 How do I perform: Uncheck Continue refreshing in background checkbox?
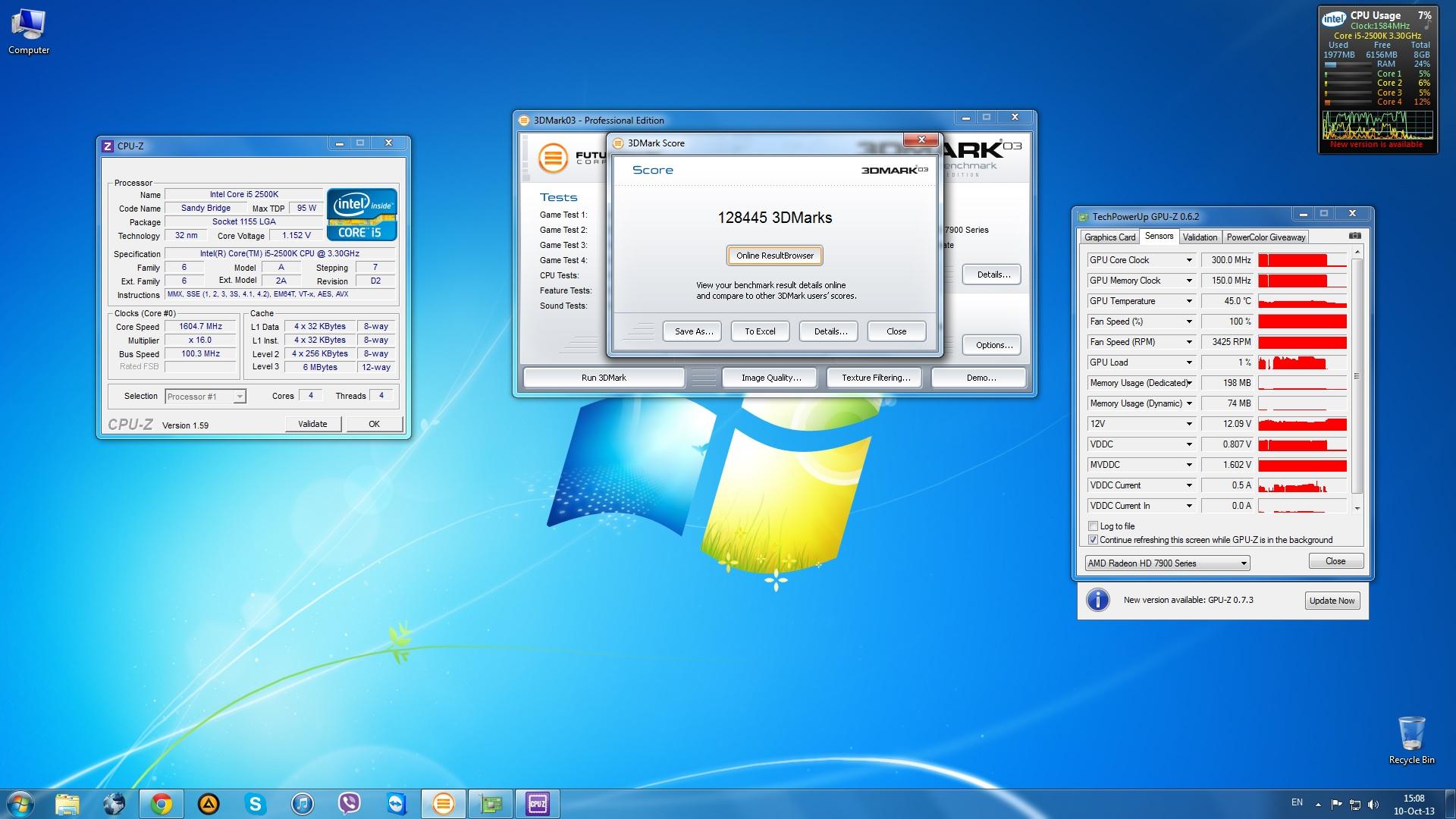(x=1093, y=540)
